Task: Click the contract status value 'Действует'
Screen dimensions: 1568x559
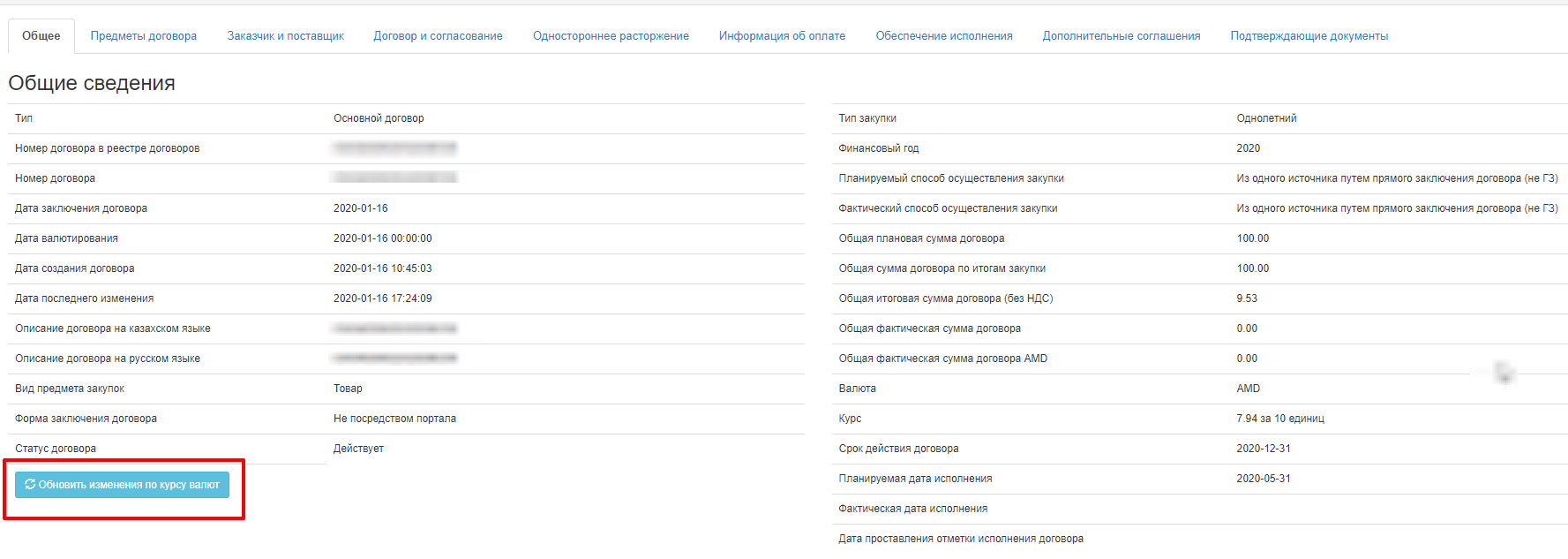Action: pyautogui.click(x=358, y=449)
